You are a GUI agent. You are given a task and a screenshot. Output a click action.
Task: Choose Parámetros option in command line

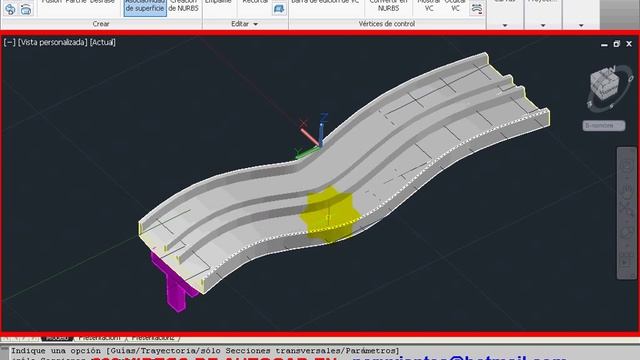pyautogui.click(x=370, y=351)
